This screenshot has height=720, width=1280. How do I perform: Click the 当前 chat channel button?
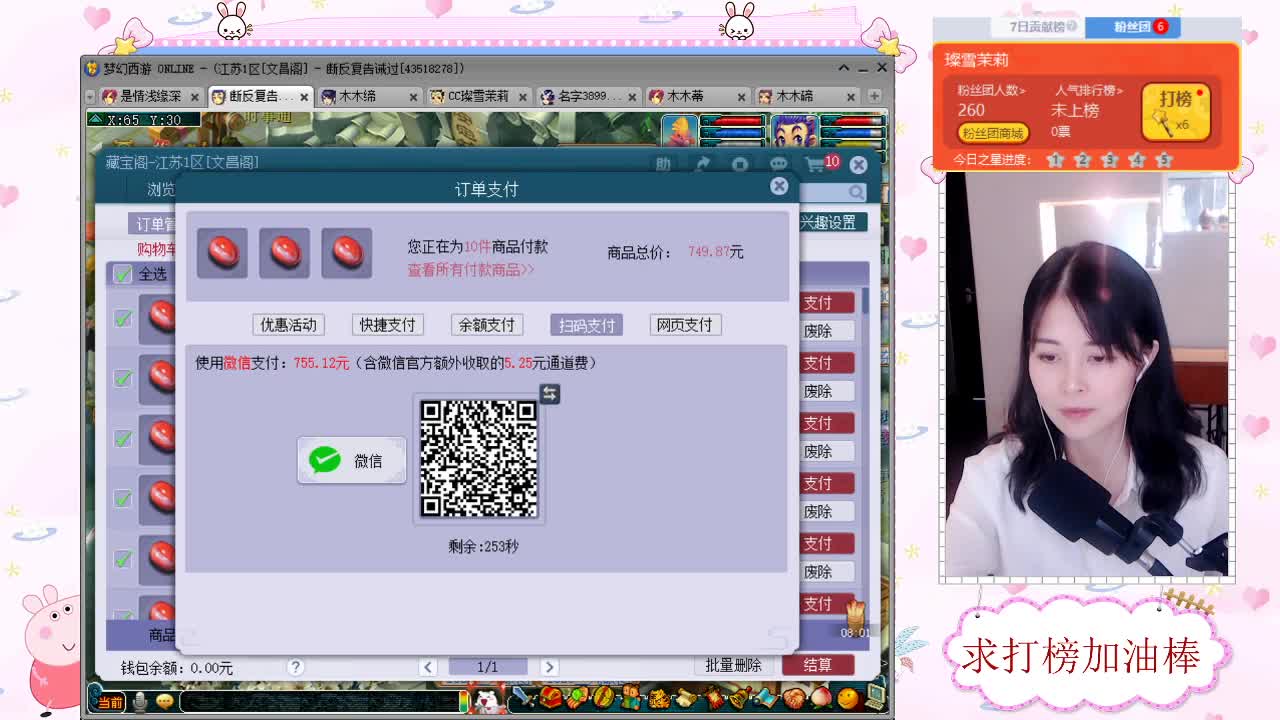click(x=110, y=701)
